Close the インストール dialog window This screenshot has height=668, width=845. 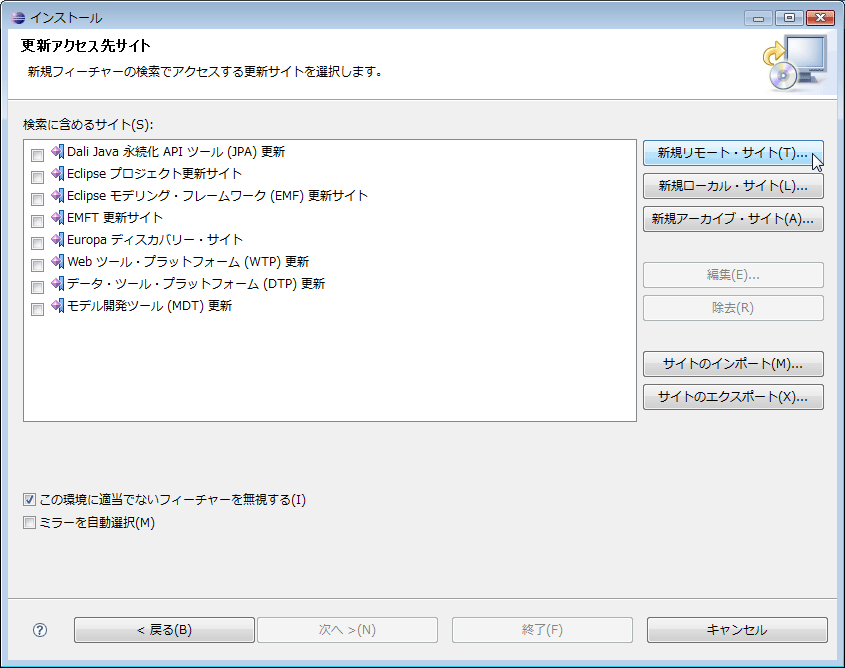(x=820, y=18)
